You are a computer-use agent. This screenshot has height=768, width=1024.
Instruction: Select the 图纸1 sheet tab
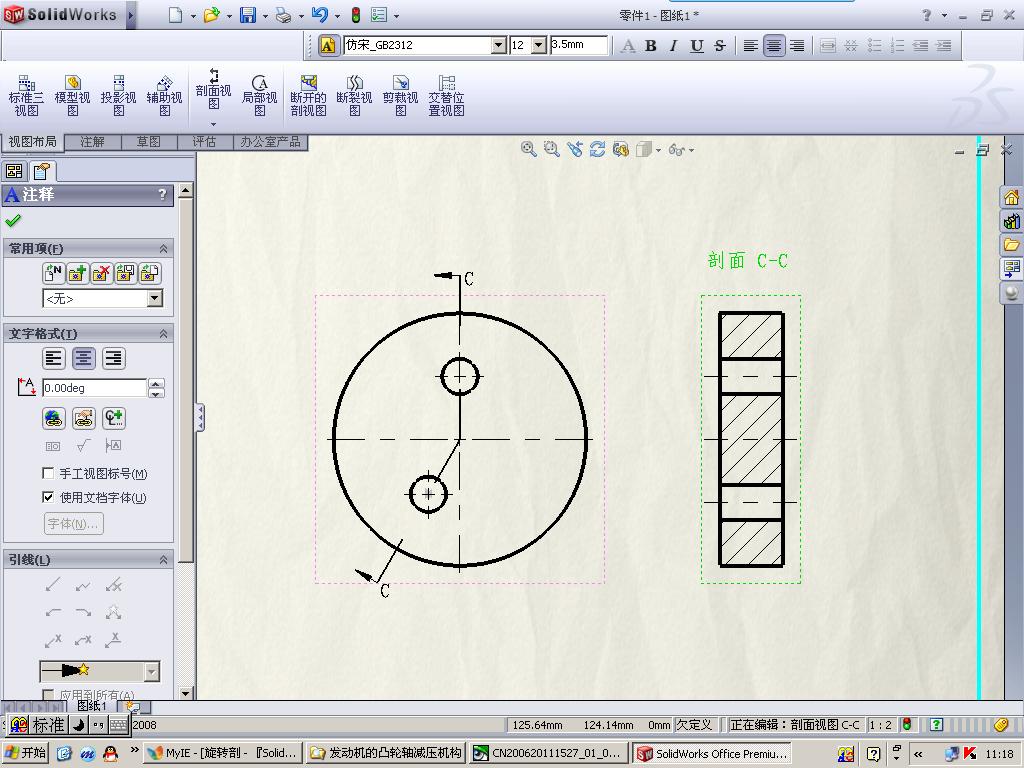click(x=91, y=706)
